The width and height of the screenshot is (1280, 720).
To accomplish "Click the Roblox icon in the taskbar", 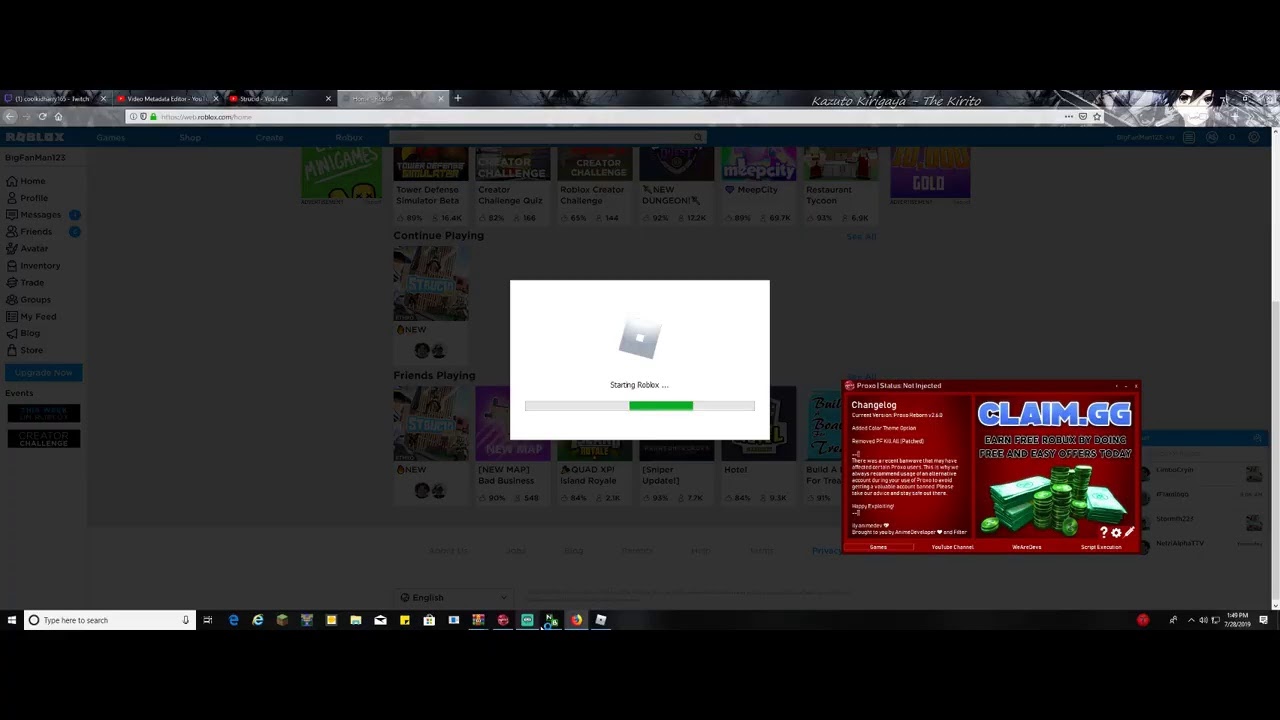I will coord(600,620).
